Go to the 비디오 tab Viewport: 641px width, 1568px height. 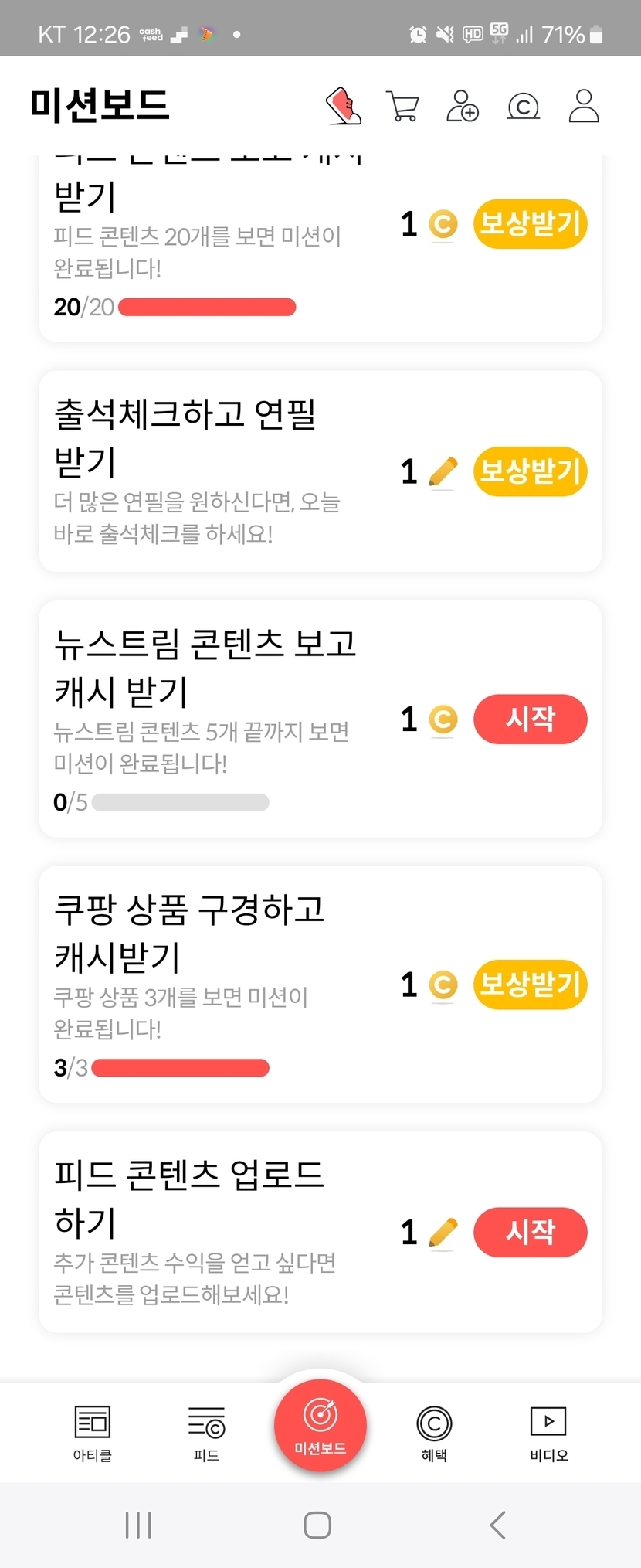(x=548, y=1433)
